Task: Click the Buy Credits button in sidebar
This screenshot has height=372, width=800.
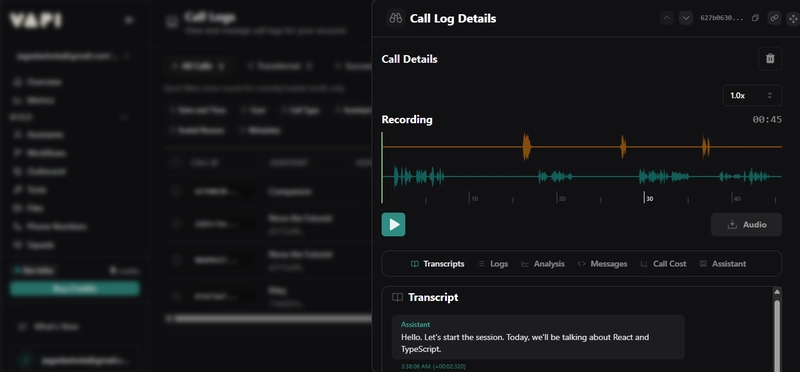Action: pyautogui.click(x=74, y=289)
